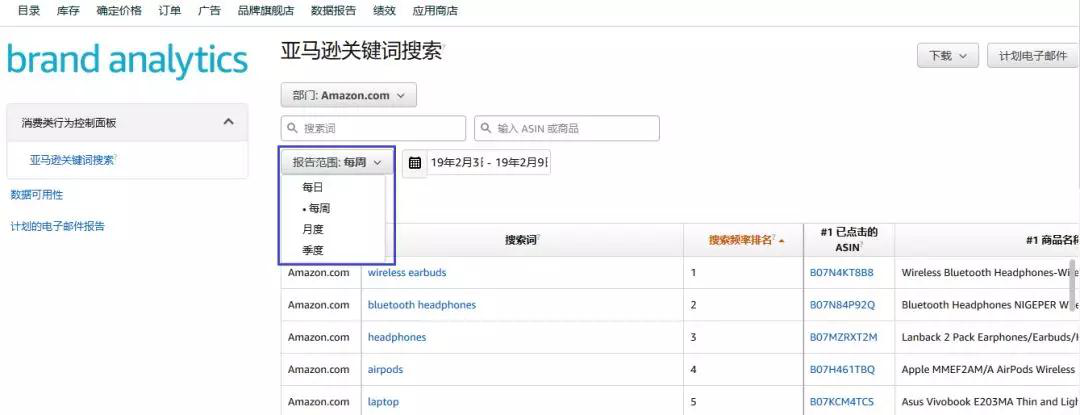
Task: Click the table's vertical scrollbar
Action: pos(1073,285)
